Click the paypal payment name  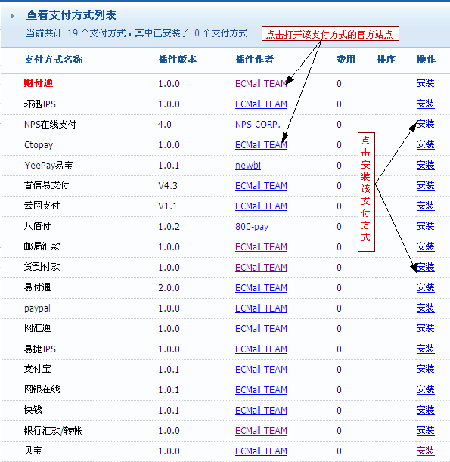[37, 309]
